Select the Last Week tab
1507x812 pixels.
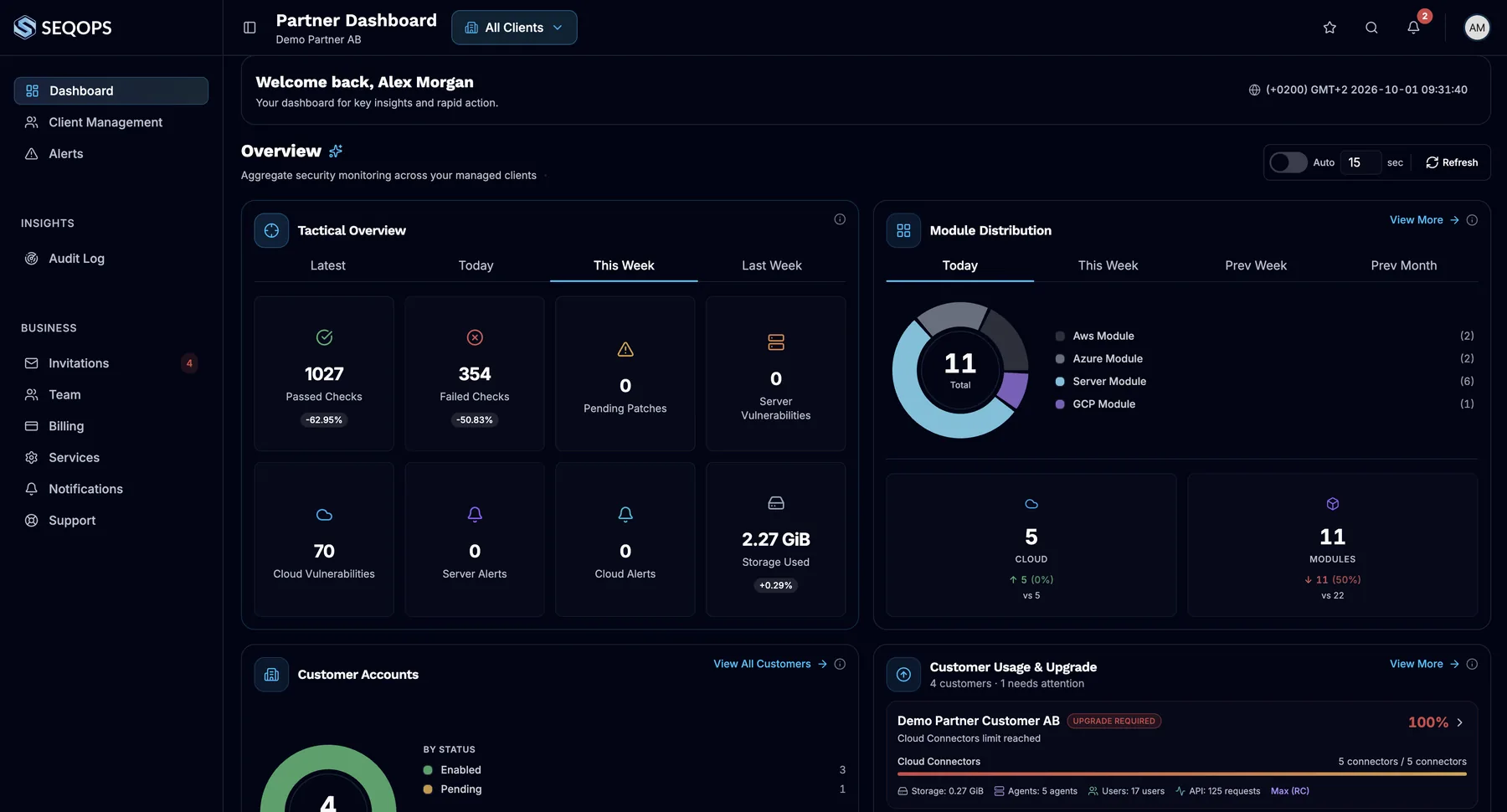(772, 265)
